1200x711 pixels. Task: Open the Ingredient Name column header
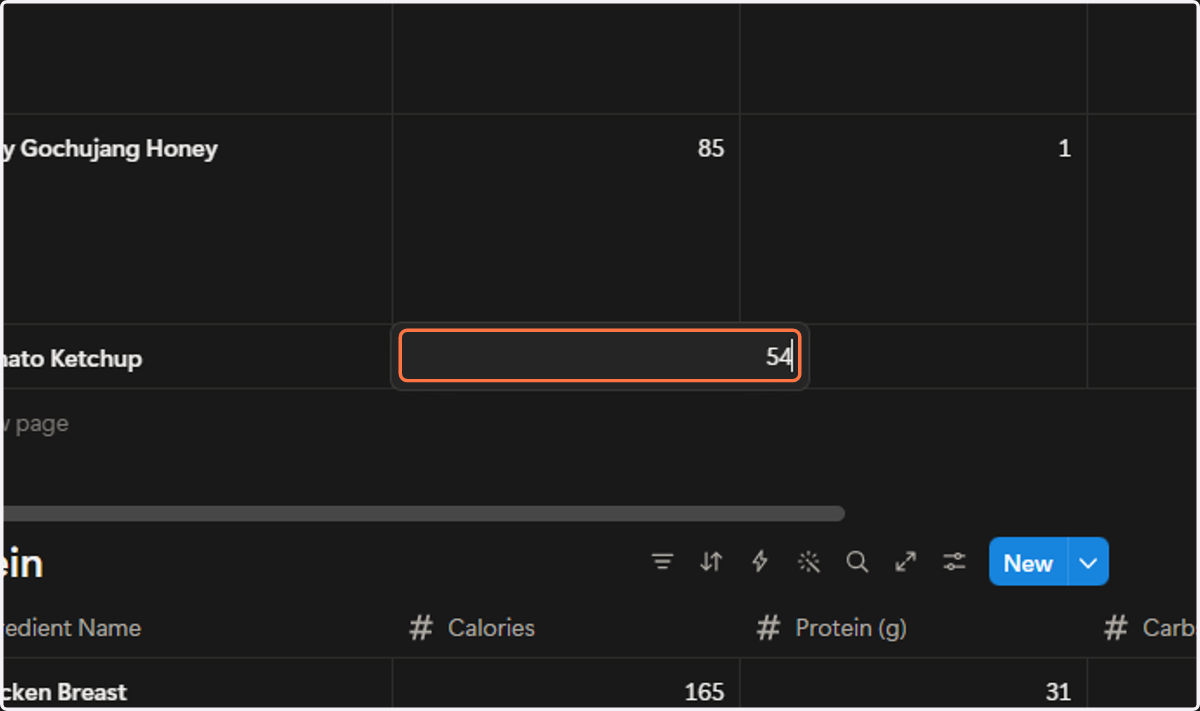tap(198, 628)
